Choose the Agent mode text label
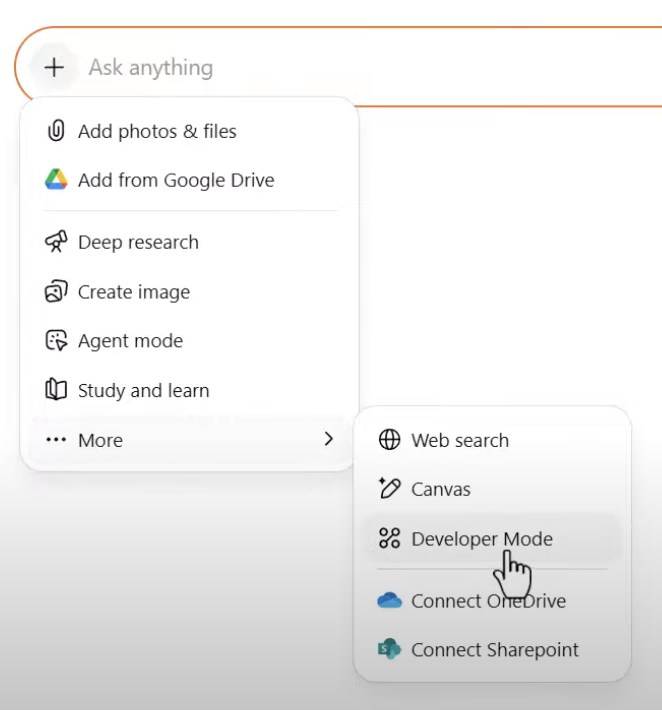662x710 pixels. click(130, 341)
